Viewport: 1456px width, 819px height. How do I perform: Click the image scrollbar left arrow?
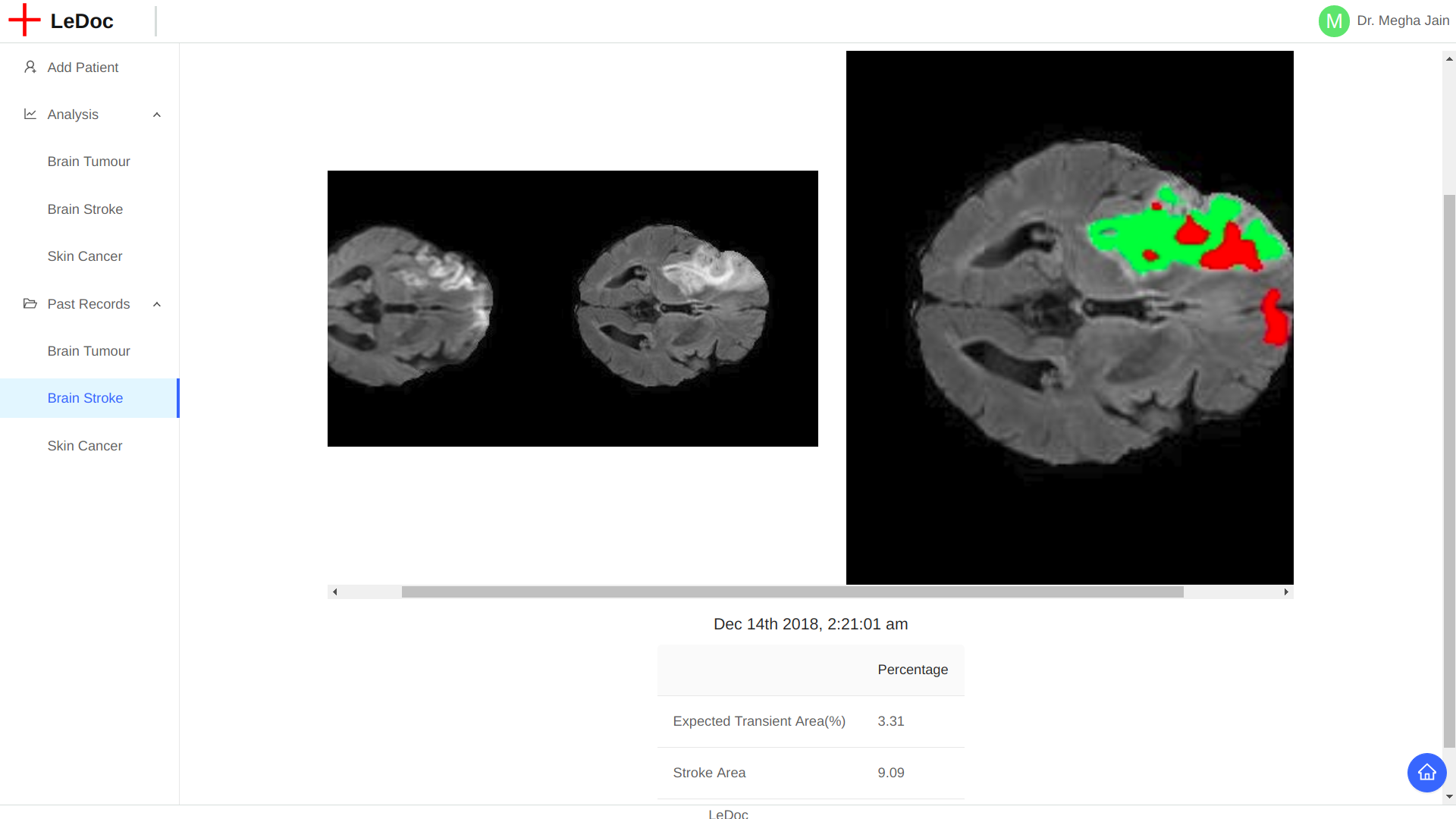tap(334, 592)
